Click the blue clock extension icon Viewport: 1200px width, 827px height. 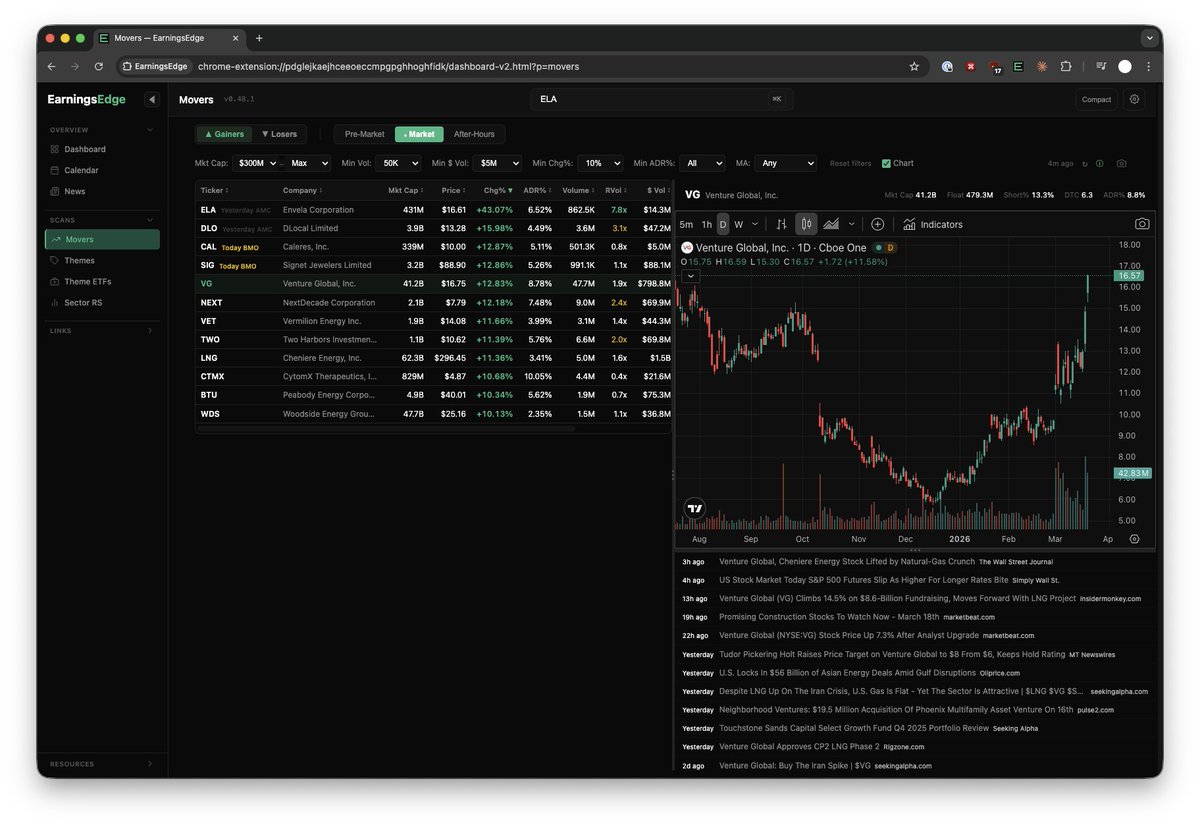point(946,66)
